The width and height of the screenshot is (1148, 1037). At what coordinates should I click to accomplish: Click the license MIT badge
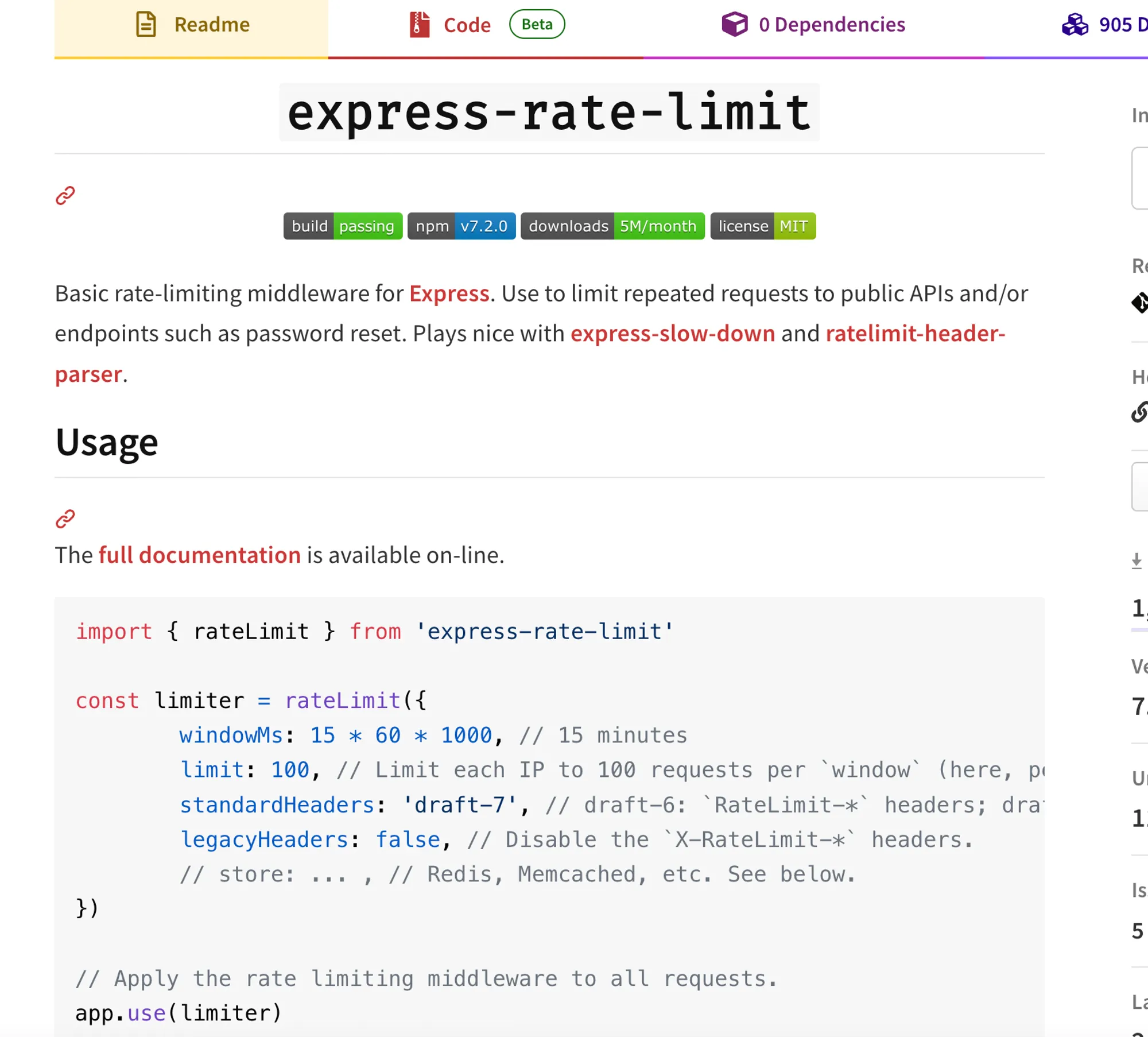pos(762,226)
